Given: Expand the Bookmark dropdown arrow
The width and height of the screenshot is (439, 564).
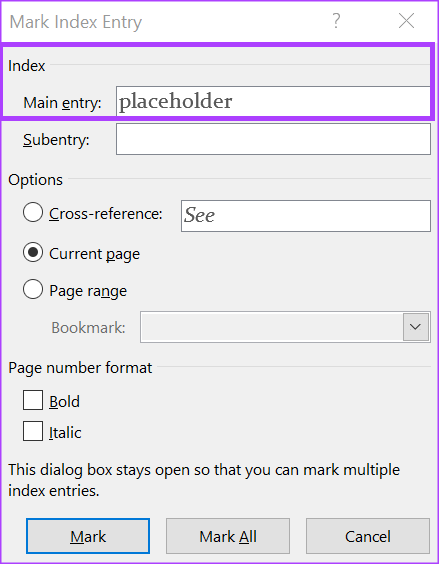Looking at the screenshot, I should 416,327.
